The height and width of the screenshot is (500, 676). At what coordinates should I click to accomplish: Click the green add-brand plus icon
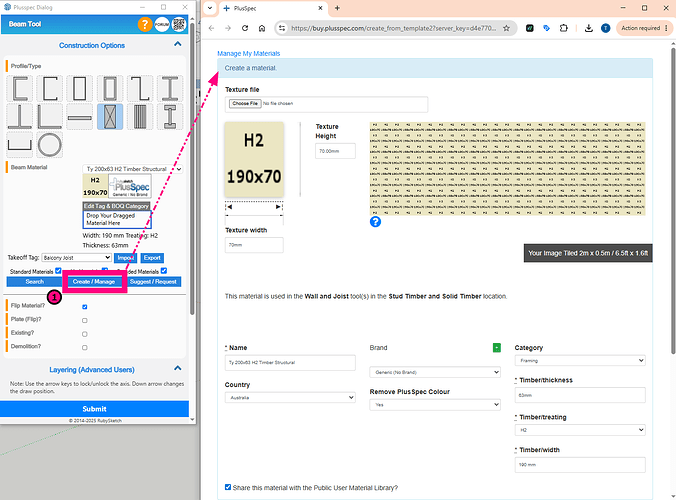click(x=497, y=347)
